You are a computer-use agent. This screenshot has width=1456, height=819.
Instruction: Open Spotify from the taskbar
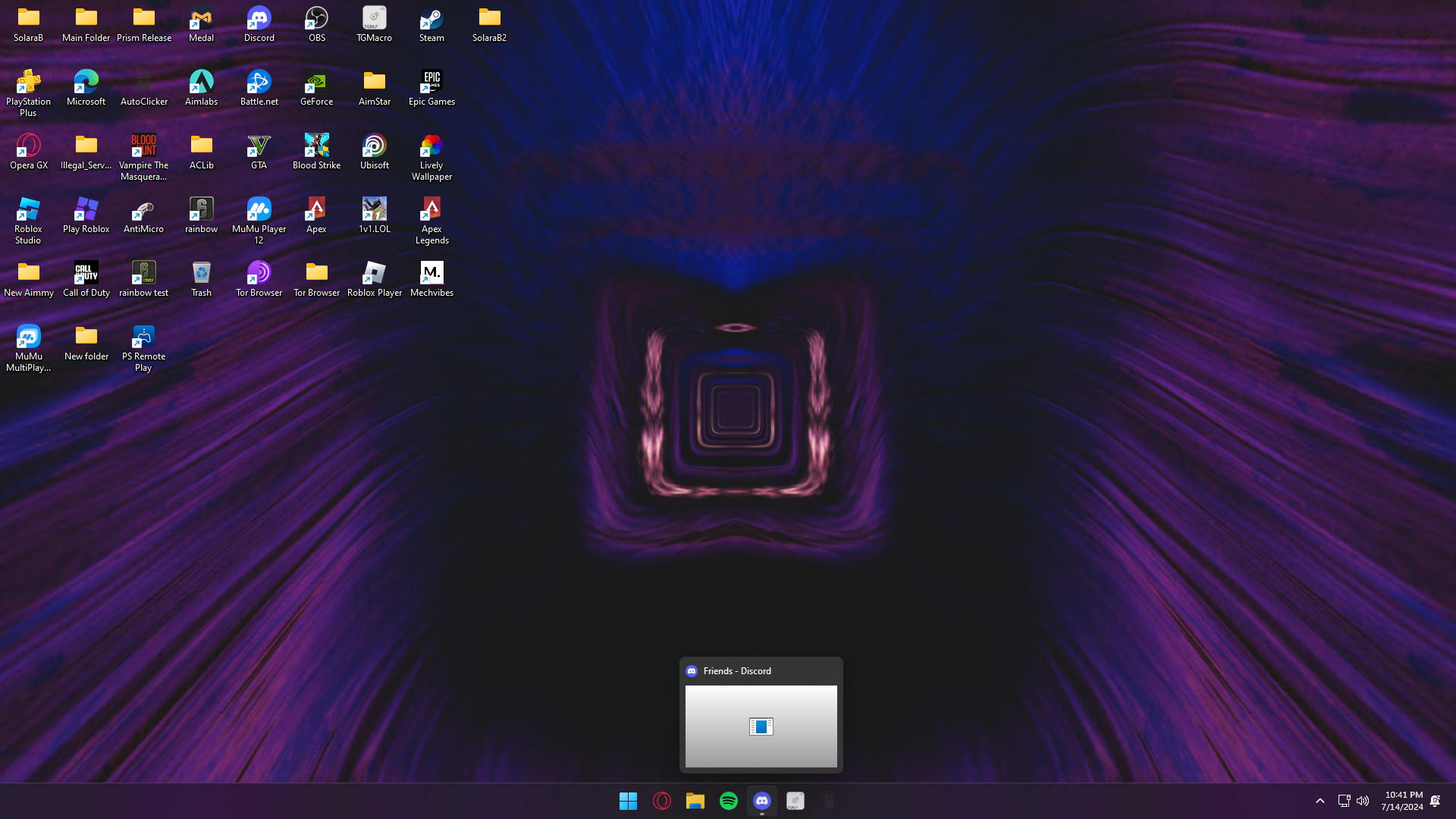pyautogui.click(x=728, y=801)
